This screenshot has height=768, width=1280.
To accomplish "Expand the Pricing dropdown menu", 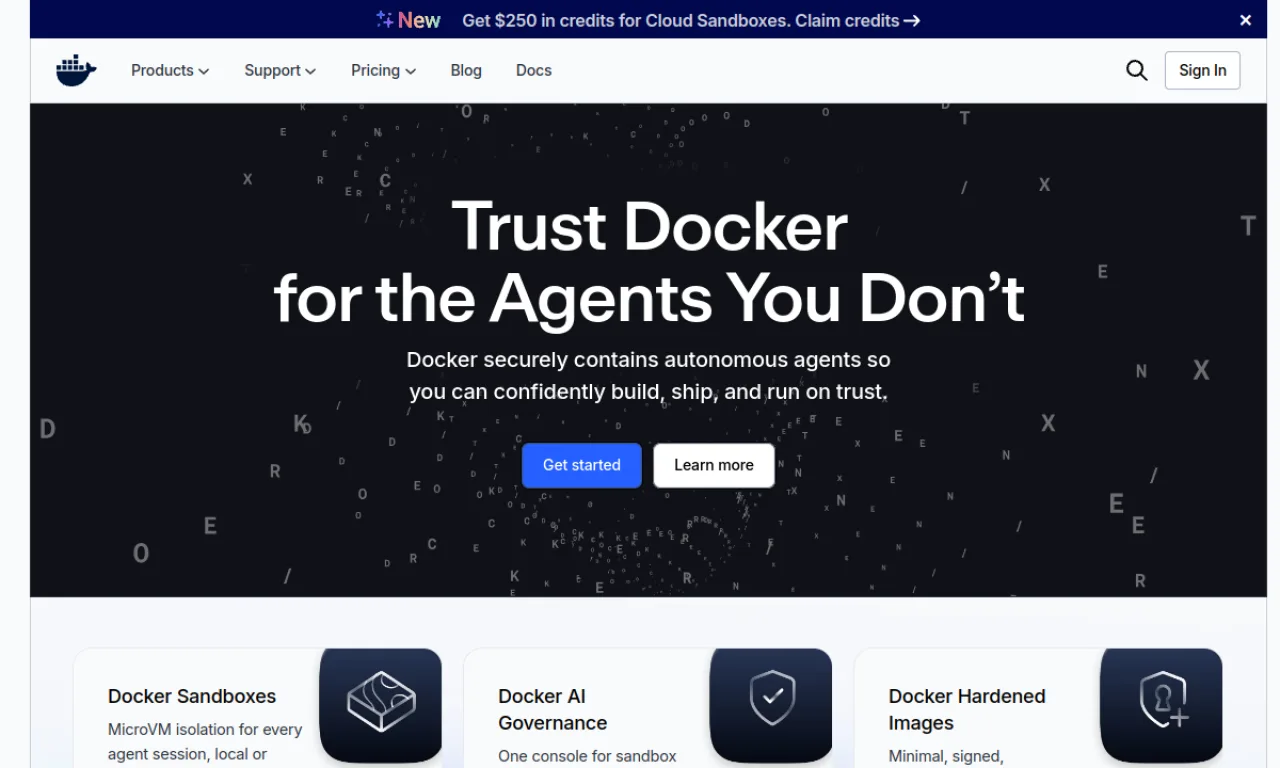I will (383, 70).
